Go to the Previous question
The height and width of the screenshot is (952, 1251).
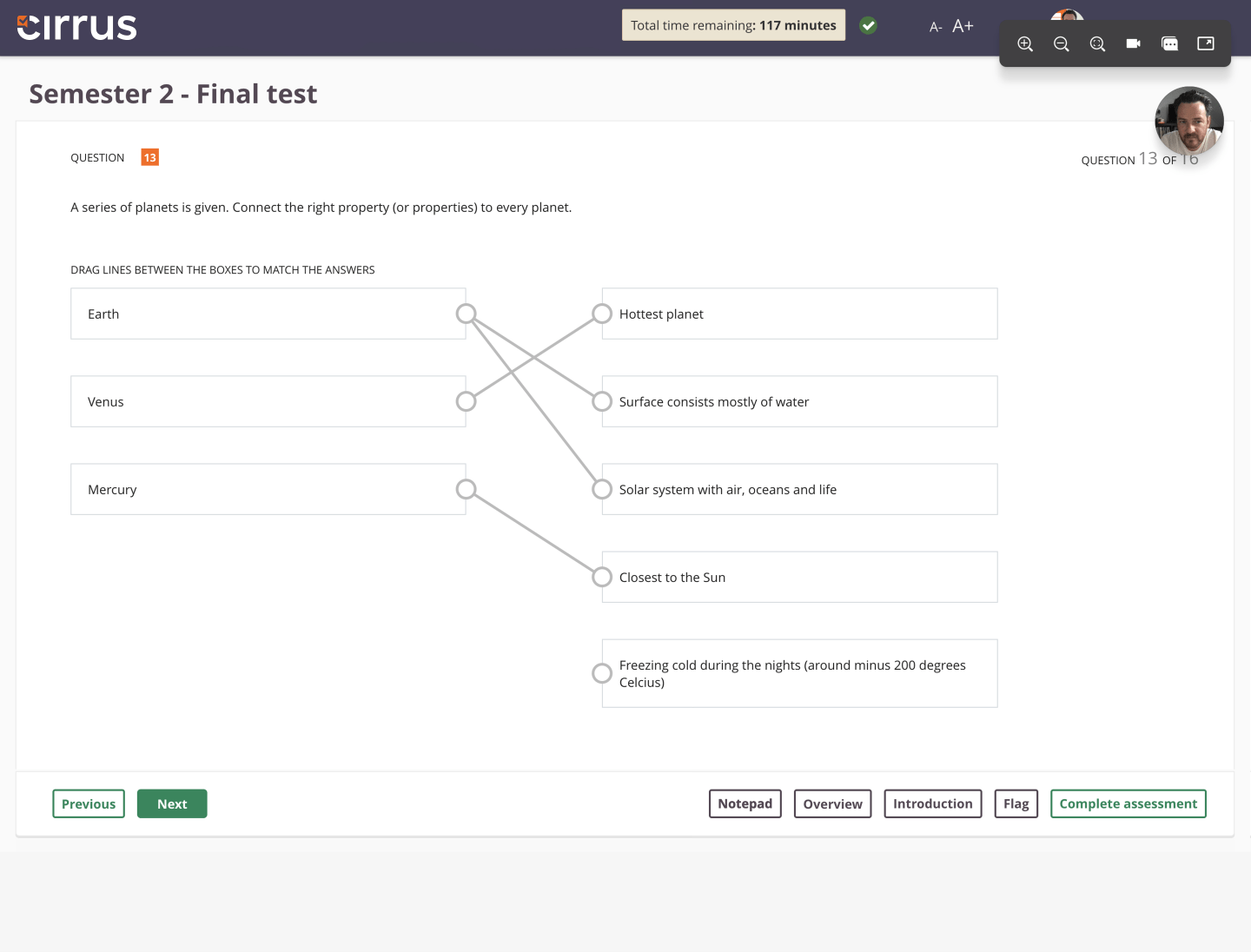[x=88, y=803]
